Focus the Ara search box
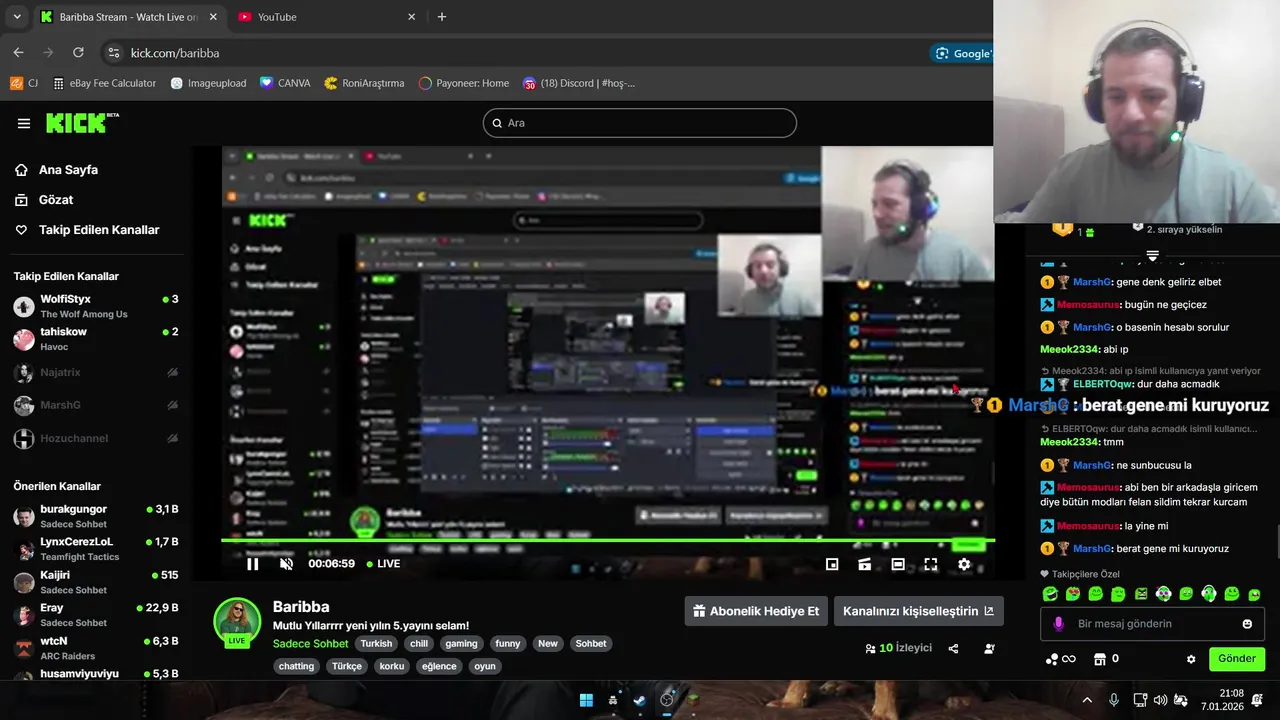Screen dimensions: 1280x720 pyautogui.click(x=640, y=123)
